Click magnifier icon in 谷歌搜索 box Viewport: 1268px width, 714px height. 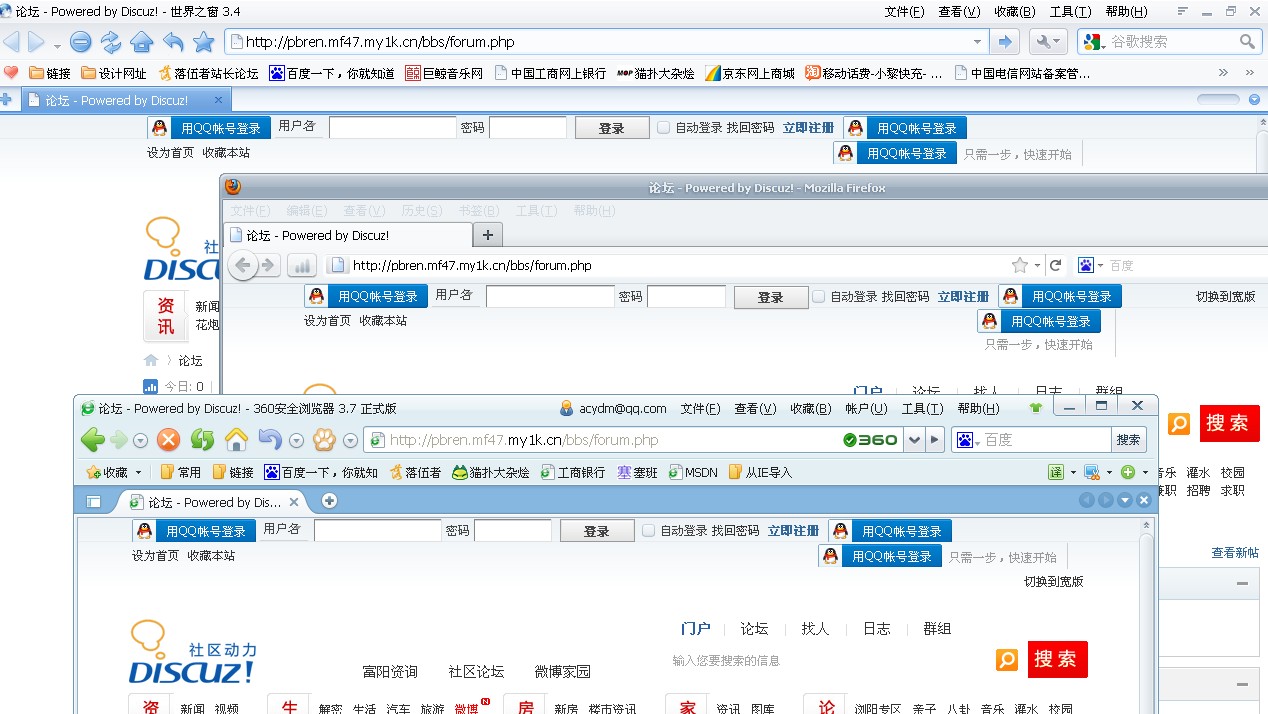(1247, 42)
